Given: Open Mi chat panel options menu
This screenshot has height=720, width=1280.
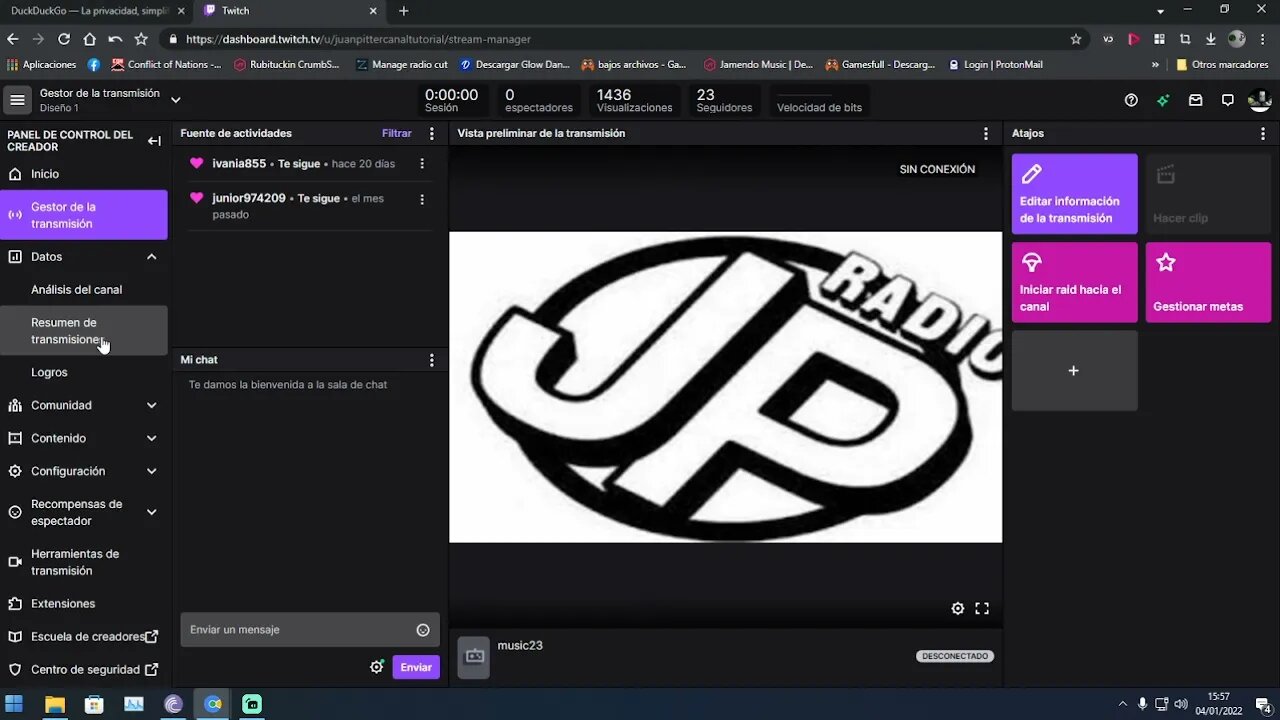Looking at the screenshot, I should 432,360.
